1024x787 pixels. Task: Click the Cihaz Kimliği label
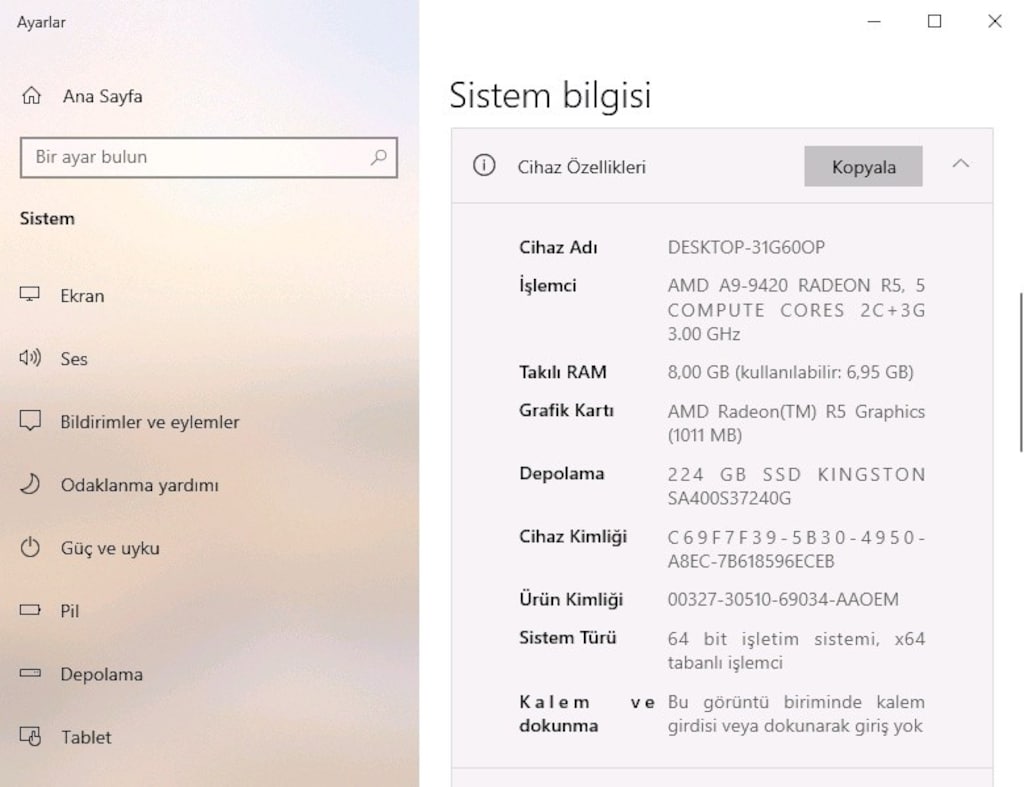point(573,537)
